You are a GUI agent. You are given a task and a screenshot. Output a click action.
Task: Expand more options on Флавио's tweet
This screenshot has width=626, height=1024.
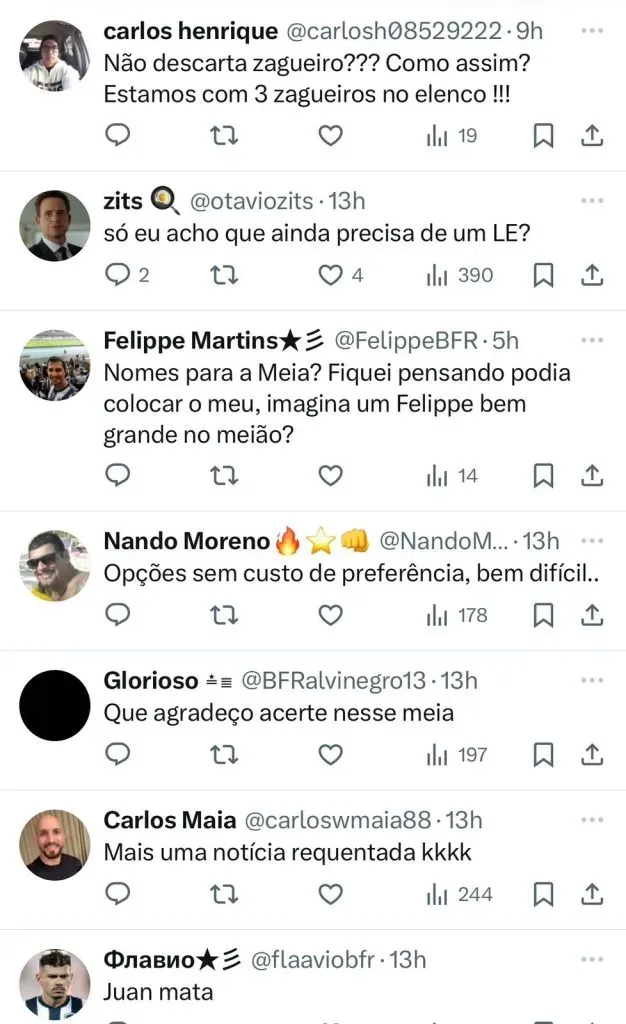(x=593, y=959)
